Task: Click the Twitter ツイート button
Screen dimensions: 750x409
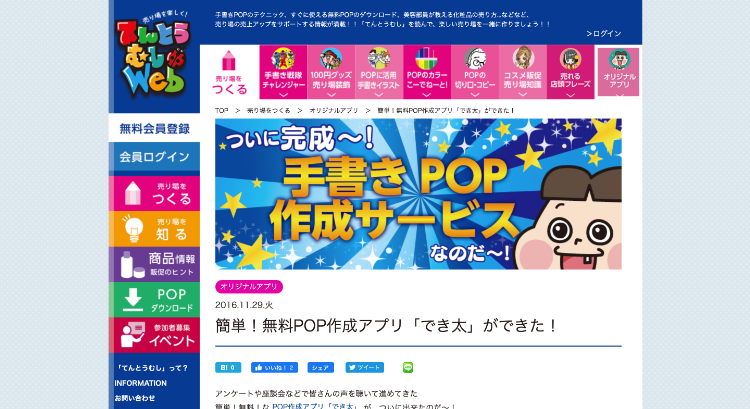Action: point(365,367)
